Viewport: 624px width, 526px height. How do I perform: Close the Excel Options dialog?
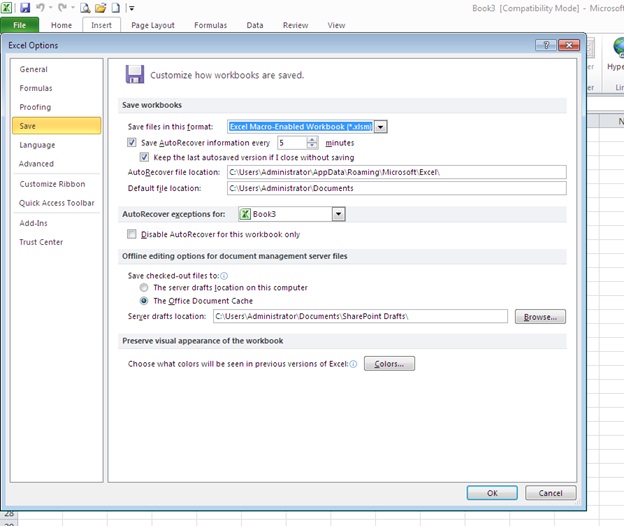coord(569,45)
